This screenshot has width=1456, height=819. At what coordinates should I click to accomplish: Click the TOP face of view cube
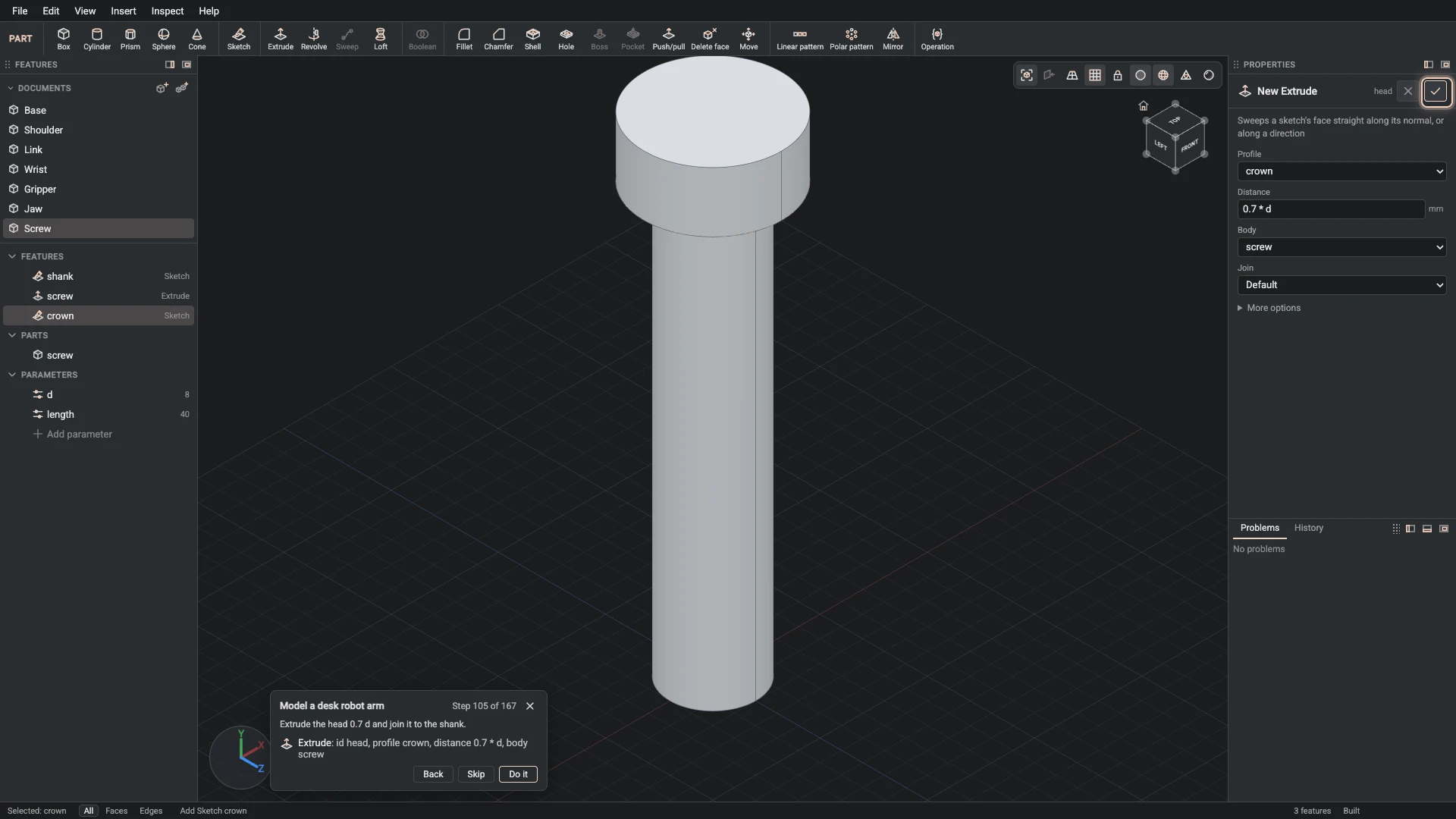[x=1175, y=121]
